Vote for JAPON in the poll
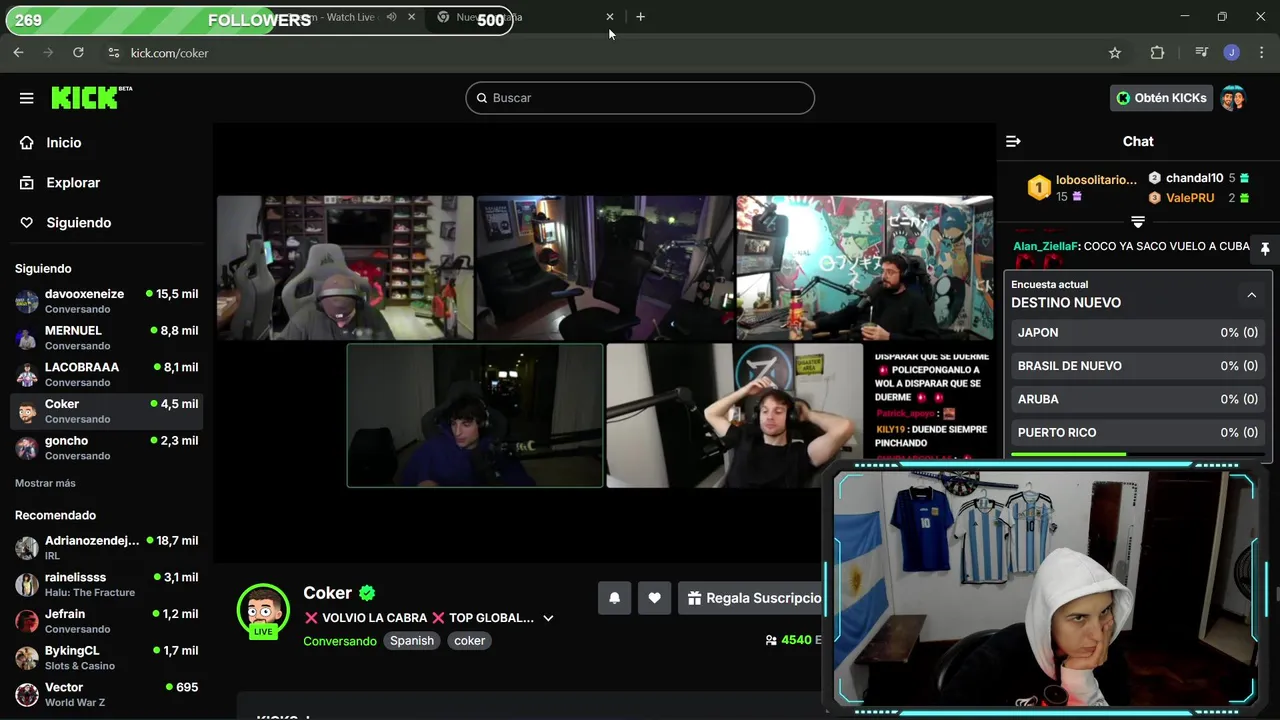 (x=1137, y=333)
